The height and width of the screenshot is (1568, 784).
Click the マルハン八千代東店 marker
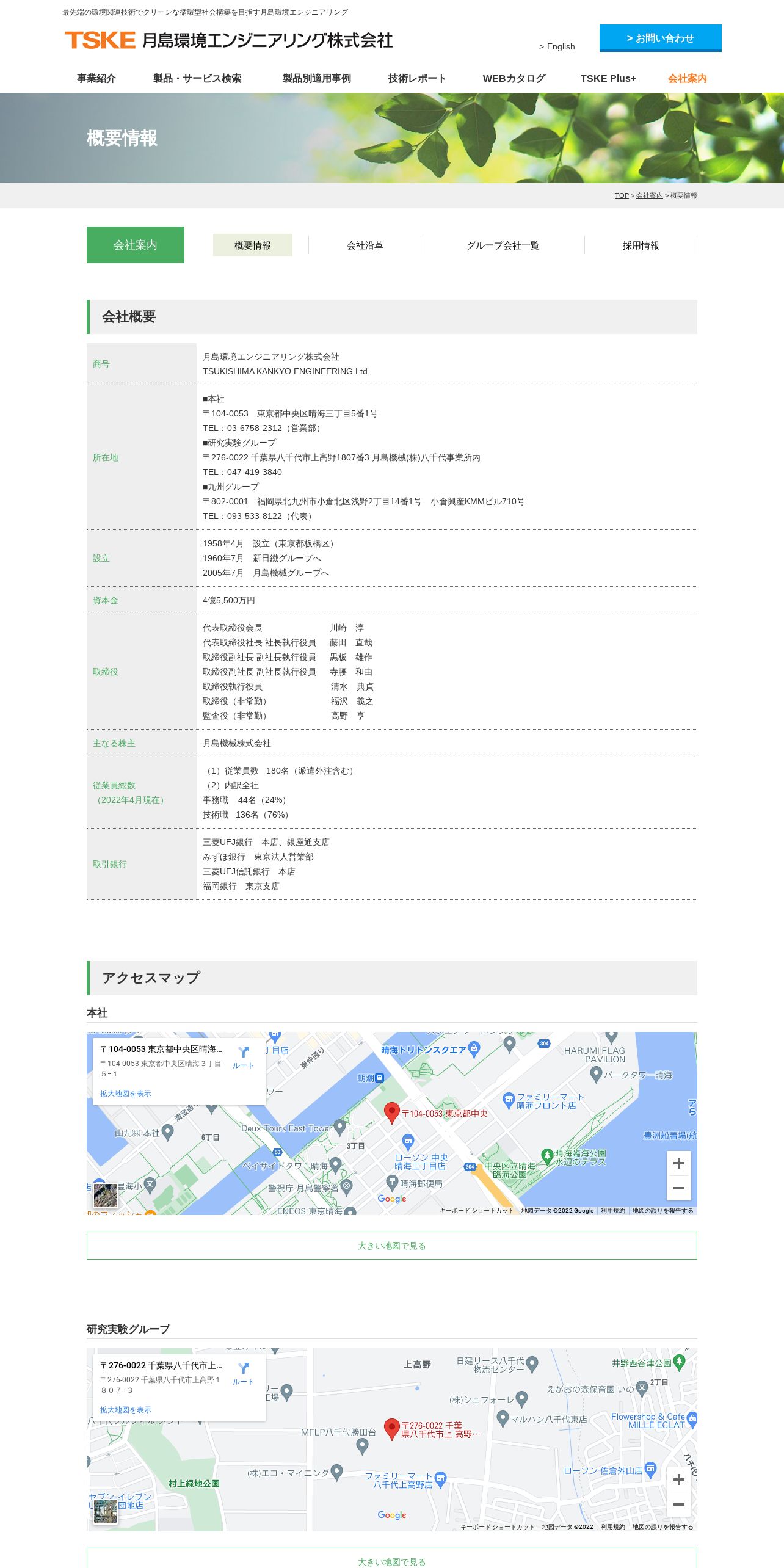pyautogui.click(x=503, y=1418)
